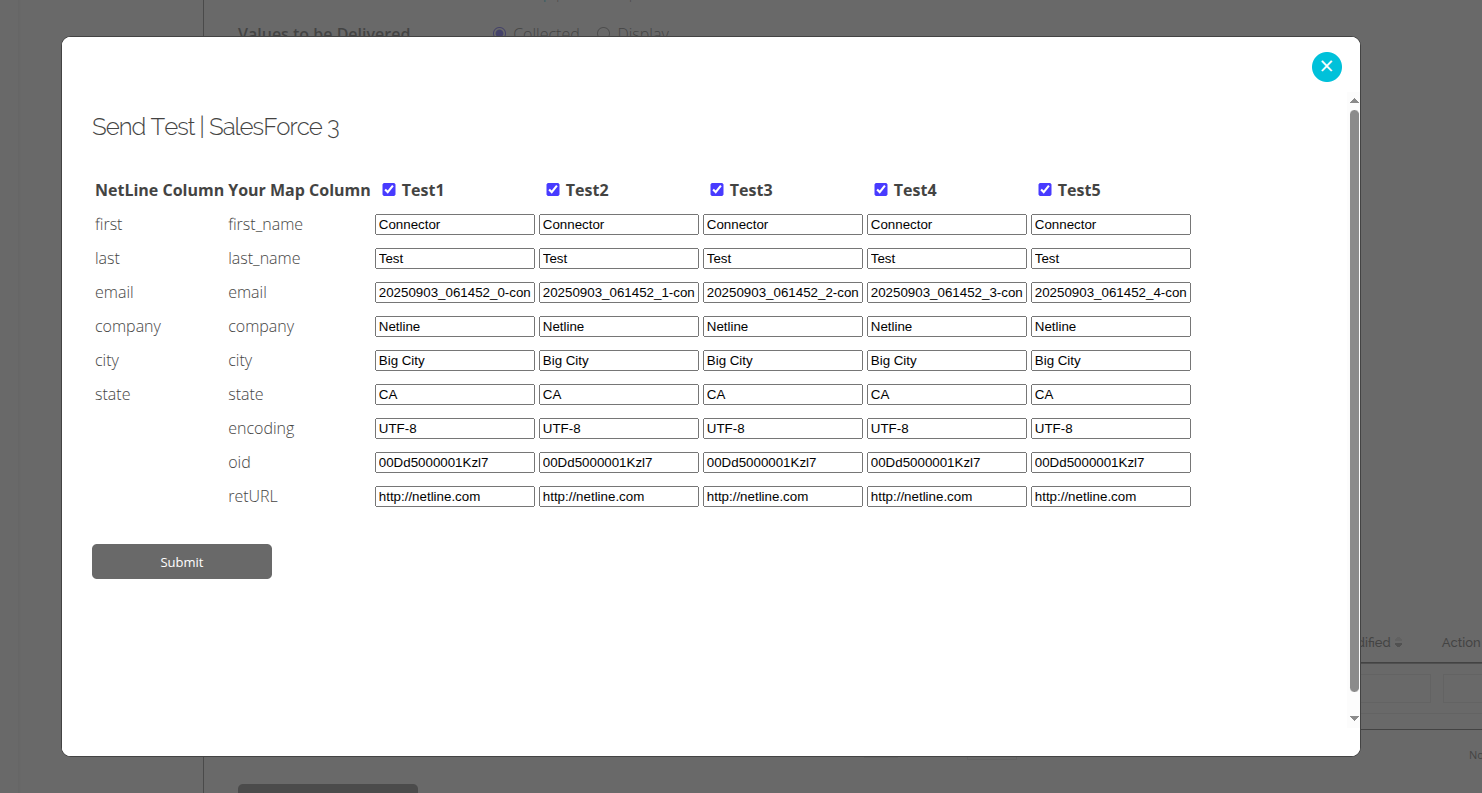This screenshot has height=793, width=1482.
Task: Click the Test1 first_name input field
Action: pyautogui.click(x=455, y=225)
